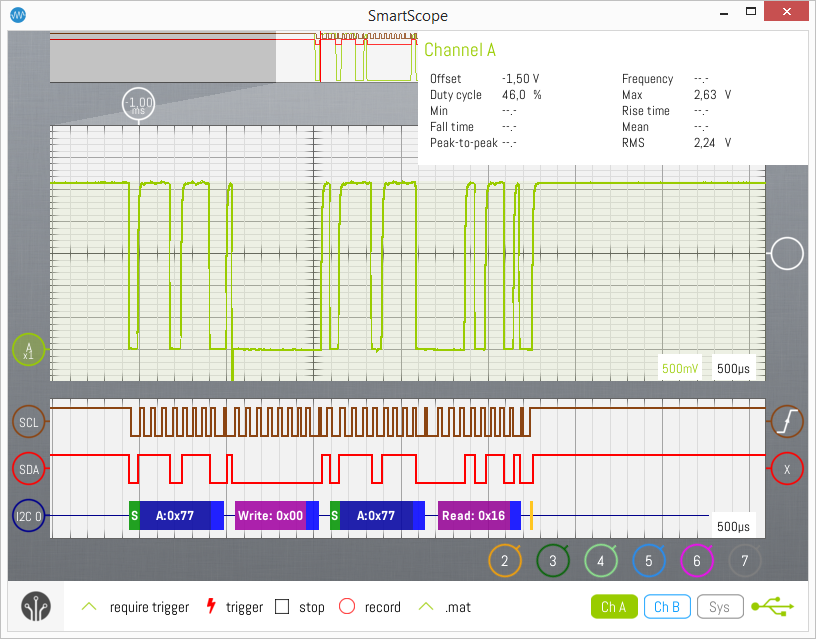The image size is (816, 639).
Task: Expand the .mat file format option
Action: click(x=427, y=607)
